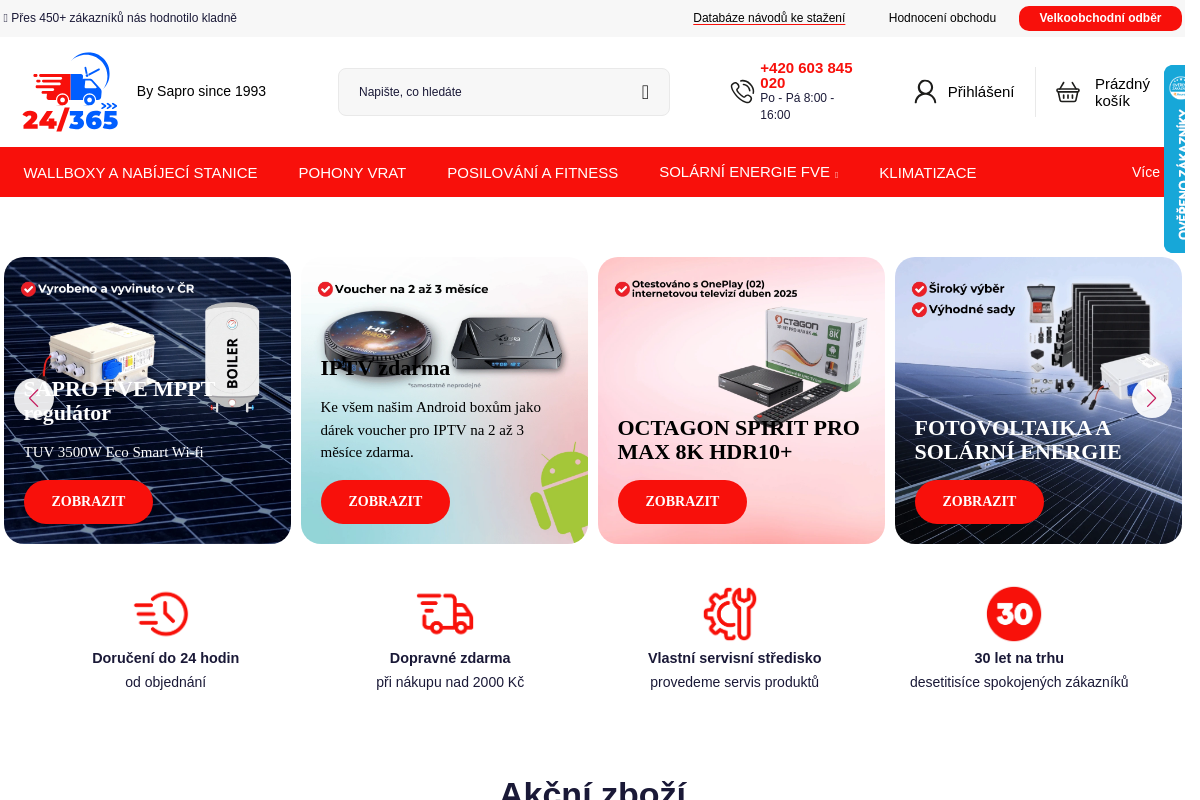Click the search magnifier icon
The width and height of the screenshot is (1200, 800).
coord(645,92)
